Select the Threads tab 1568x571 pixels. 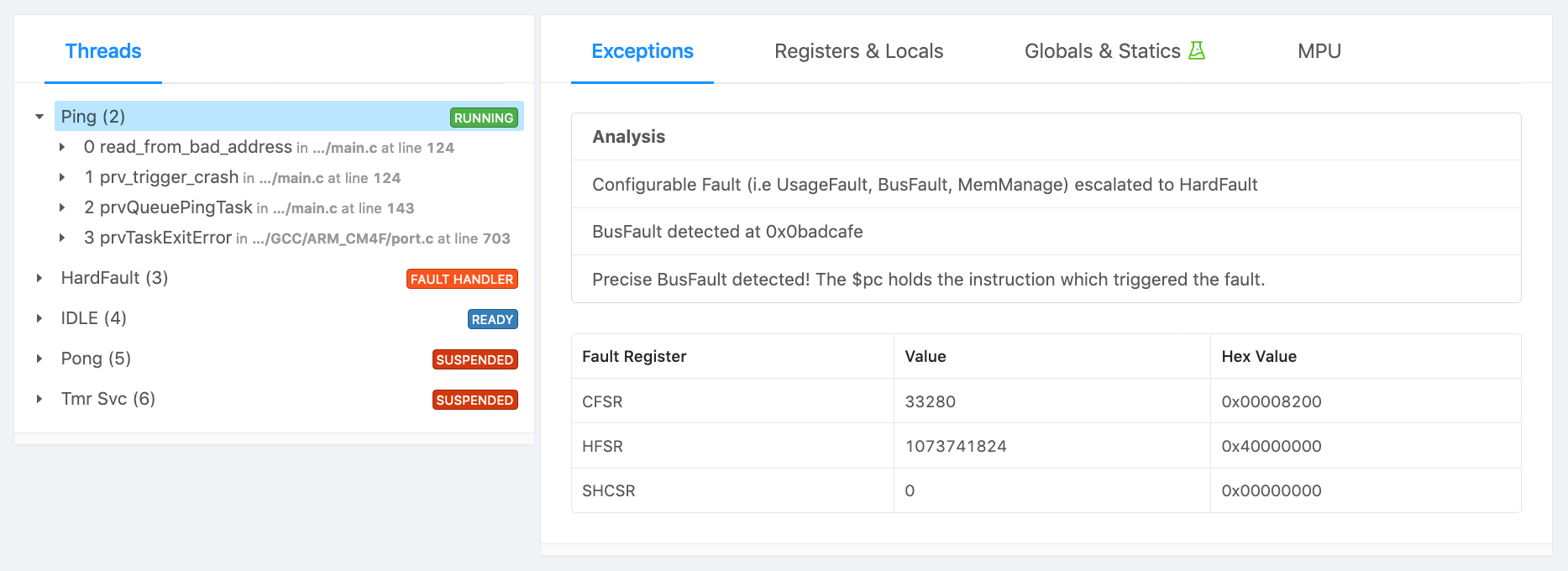pos(103,51)
